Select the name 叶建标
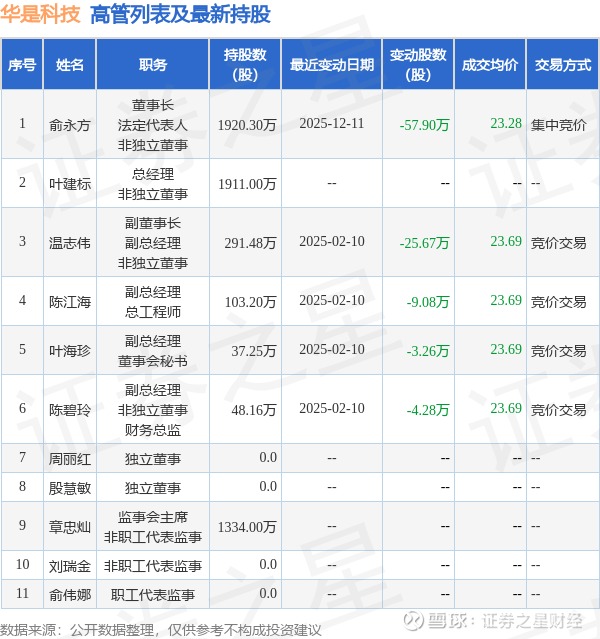600x639 pixels. tap(70, 184)
